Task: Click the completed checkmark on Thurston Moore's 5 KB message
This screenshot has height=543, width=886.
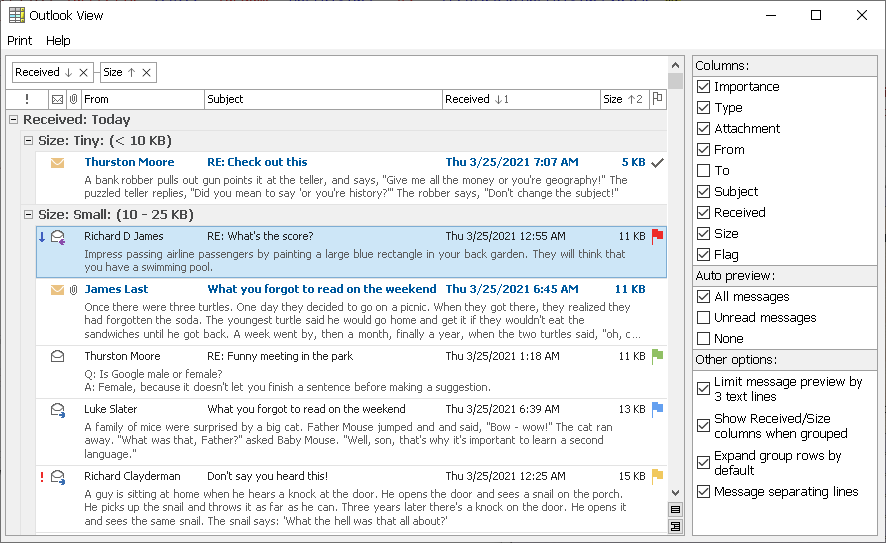Action: 657,163
